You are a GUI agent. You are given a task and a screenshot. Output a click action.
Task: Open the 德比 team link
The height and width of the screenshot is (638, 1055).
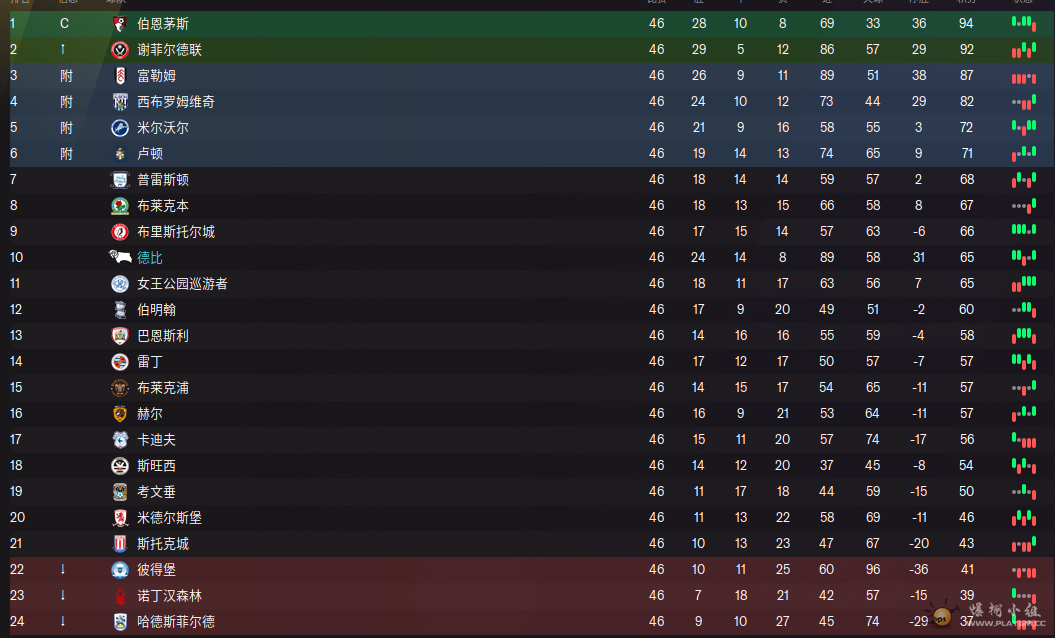[x=149, y=258]
